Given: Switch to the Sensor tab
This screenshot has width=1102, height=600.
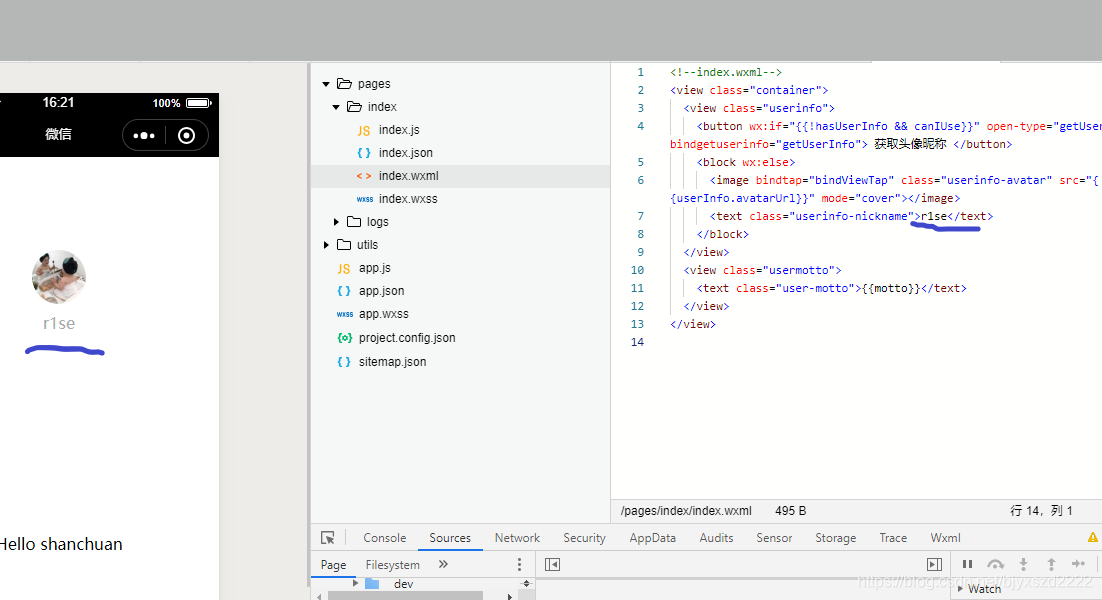Looking at the screenshot, I should (774, 537).
